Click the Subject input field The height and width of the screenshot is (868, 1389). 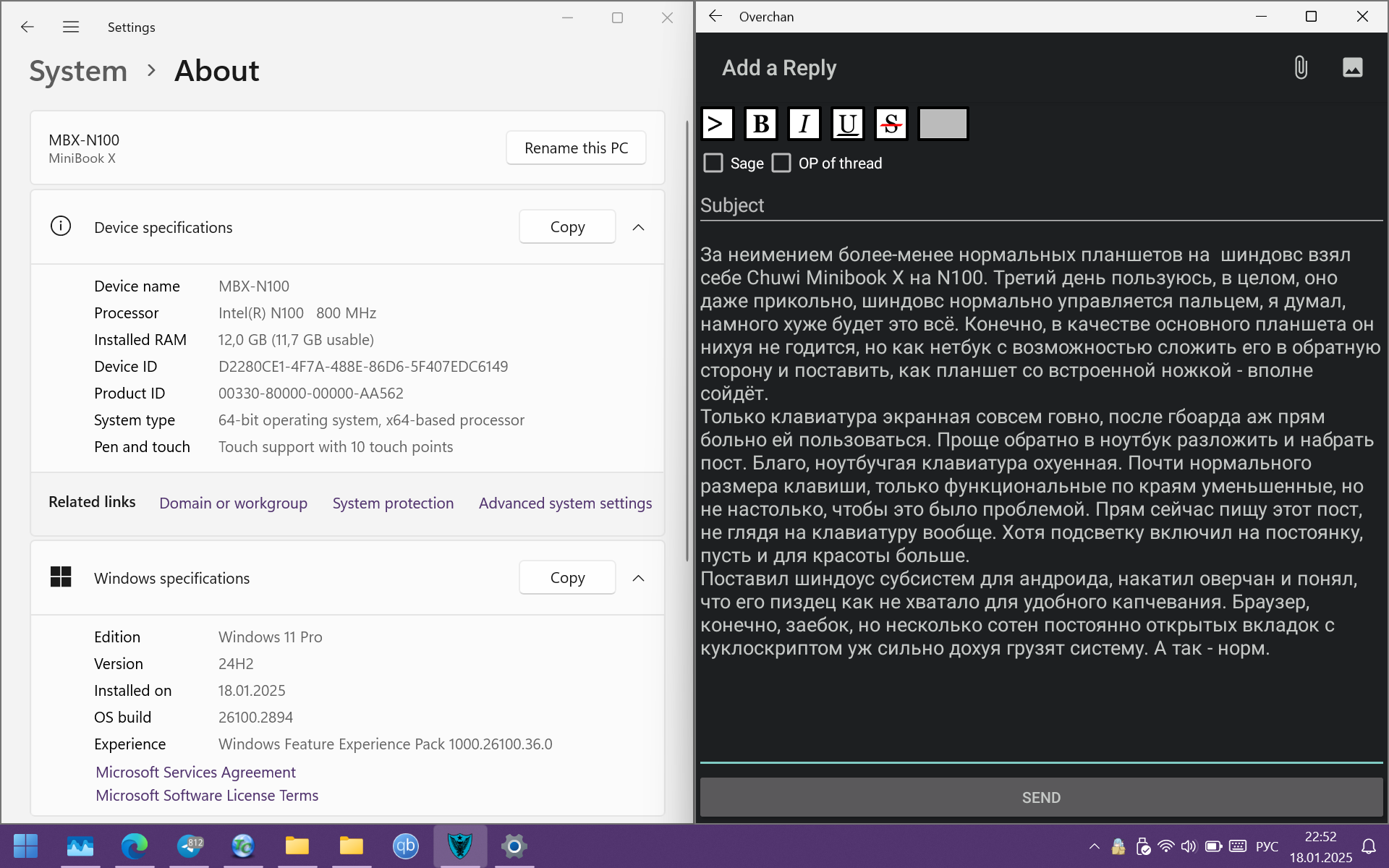click(x=1040, y=205)
